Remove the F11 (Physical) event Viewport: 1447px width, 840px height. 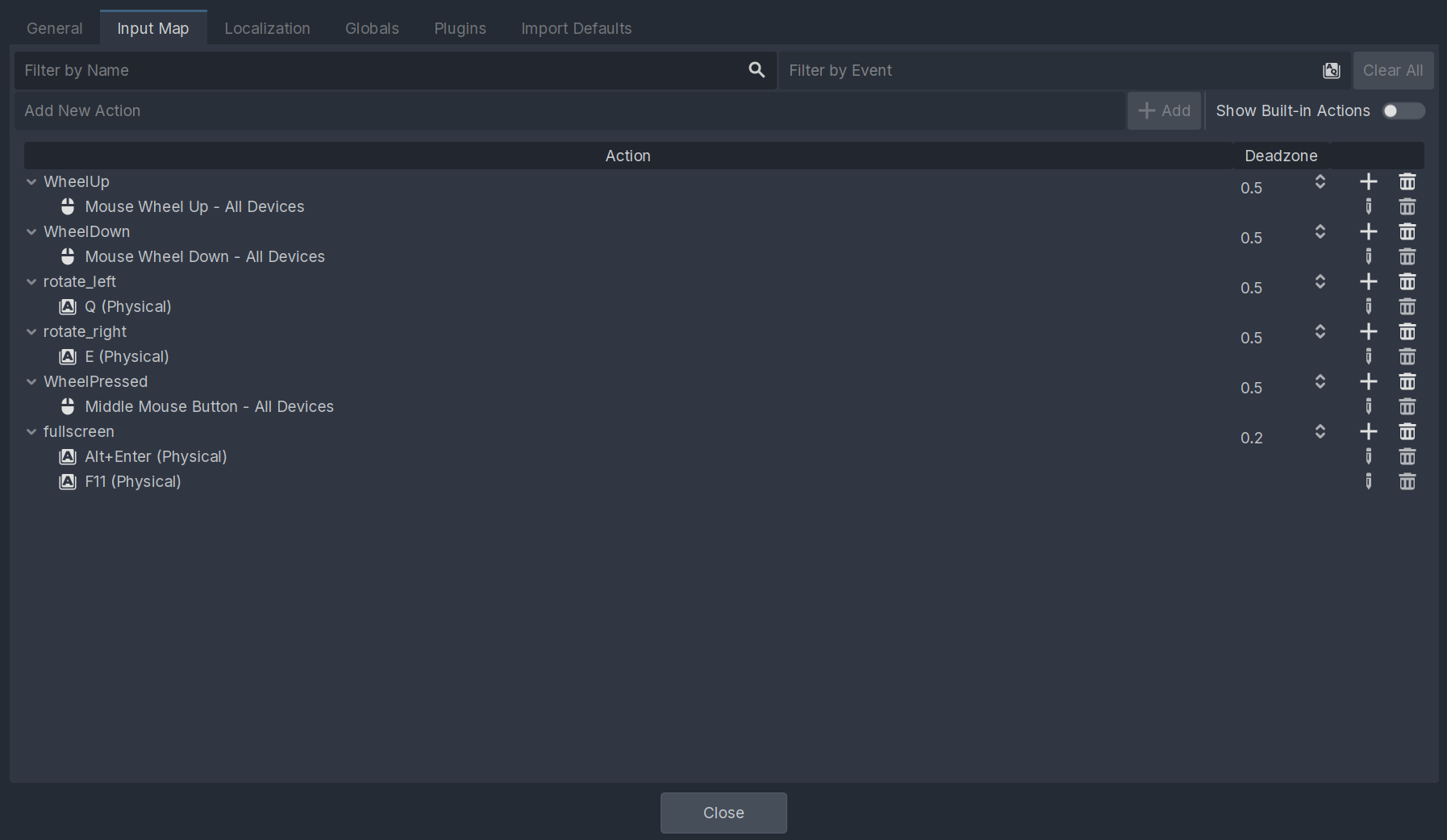pos(1407,482)
